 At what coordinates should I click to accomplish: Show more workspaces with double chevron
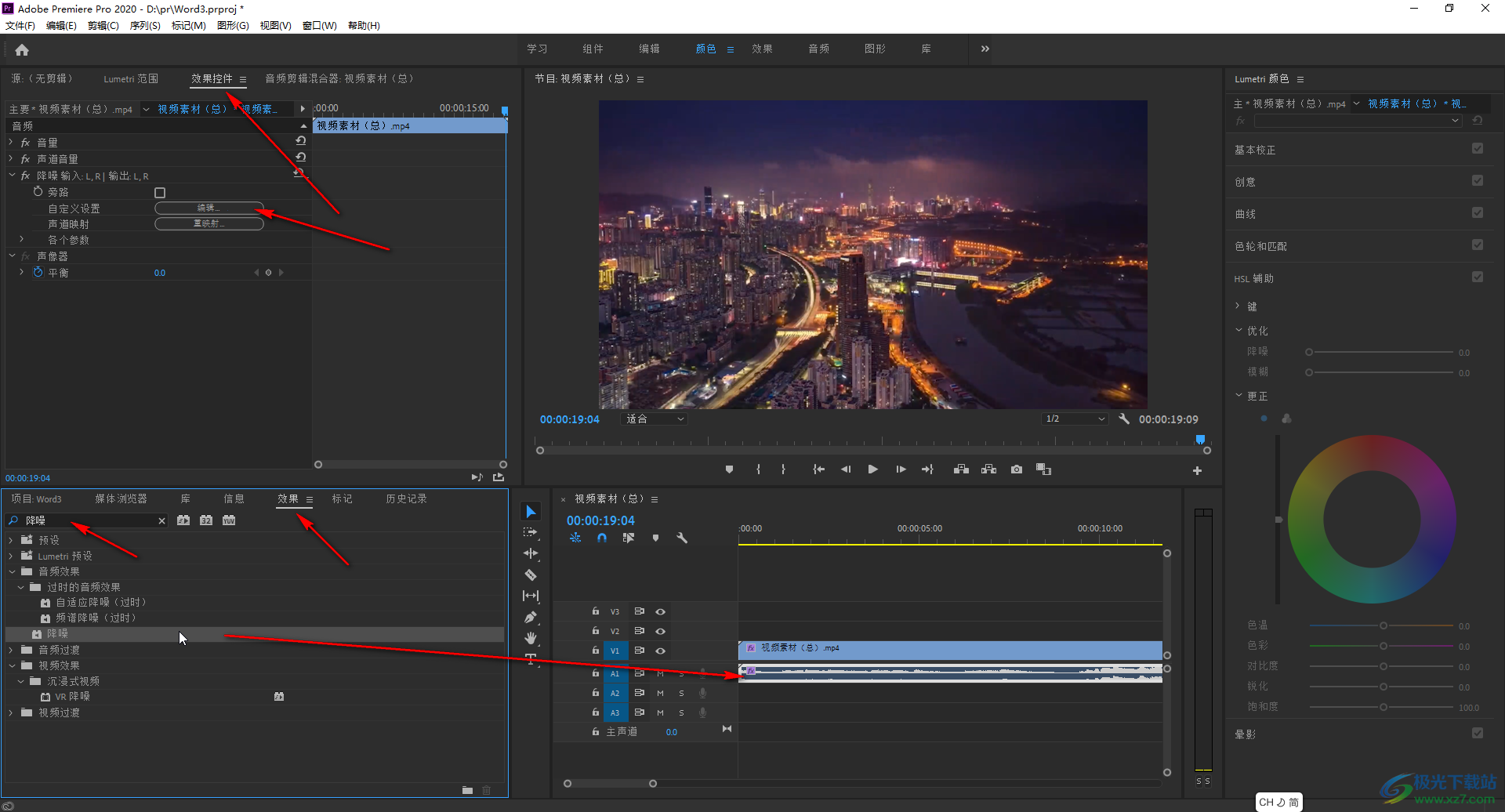(x=985, y=49)
